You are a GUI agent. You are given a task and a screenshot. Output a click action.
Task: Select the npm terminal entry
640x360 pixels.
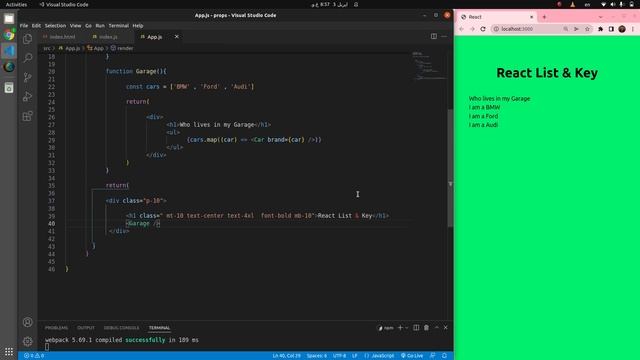386,328
